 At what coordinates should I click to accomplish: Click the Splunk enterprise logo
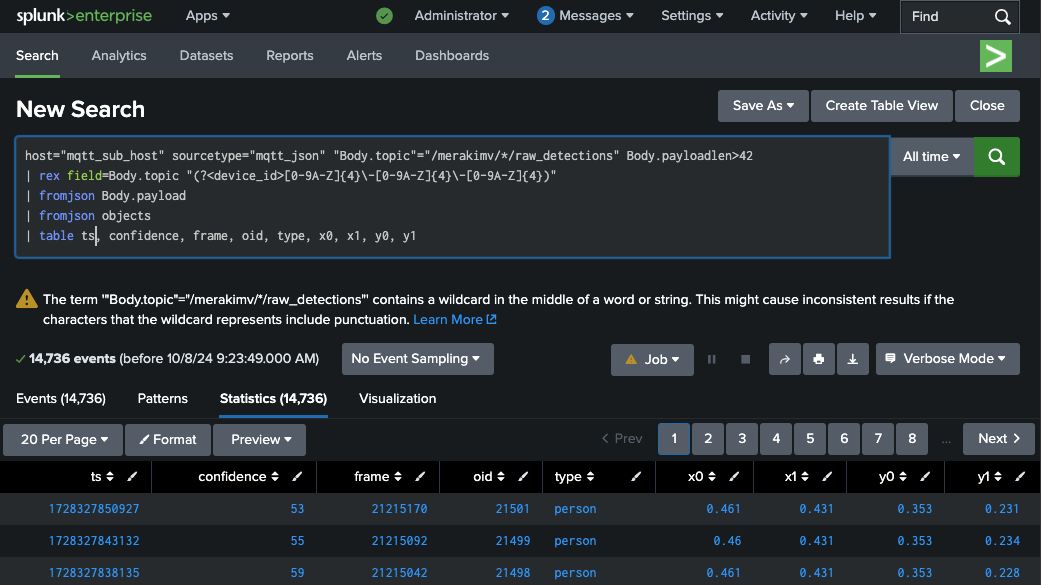84,16
